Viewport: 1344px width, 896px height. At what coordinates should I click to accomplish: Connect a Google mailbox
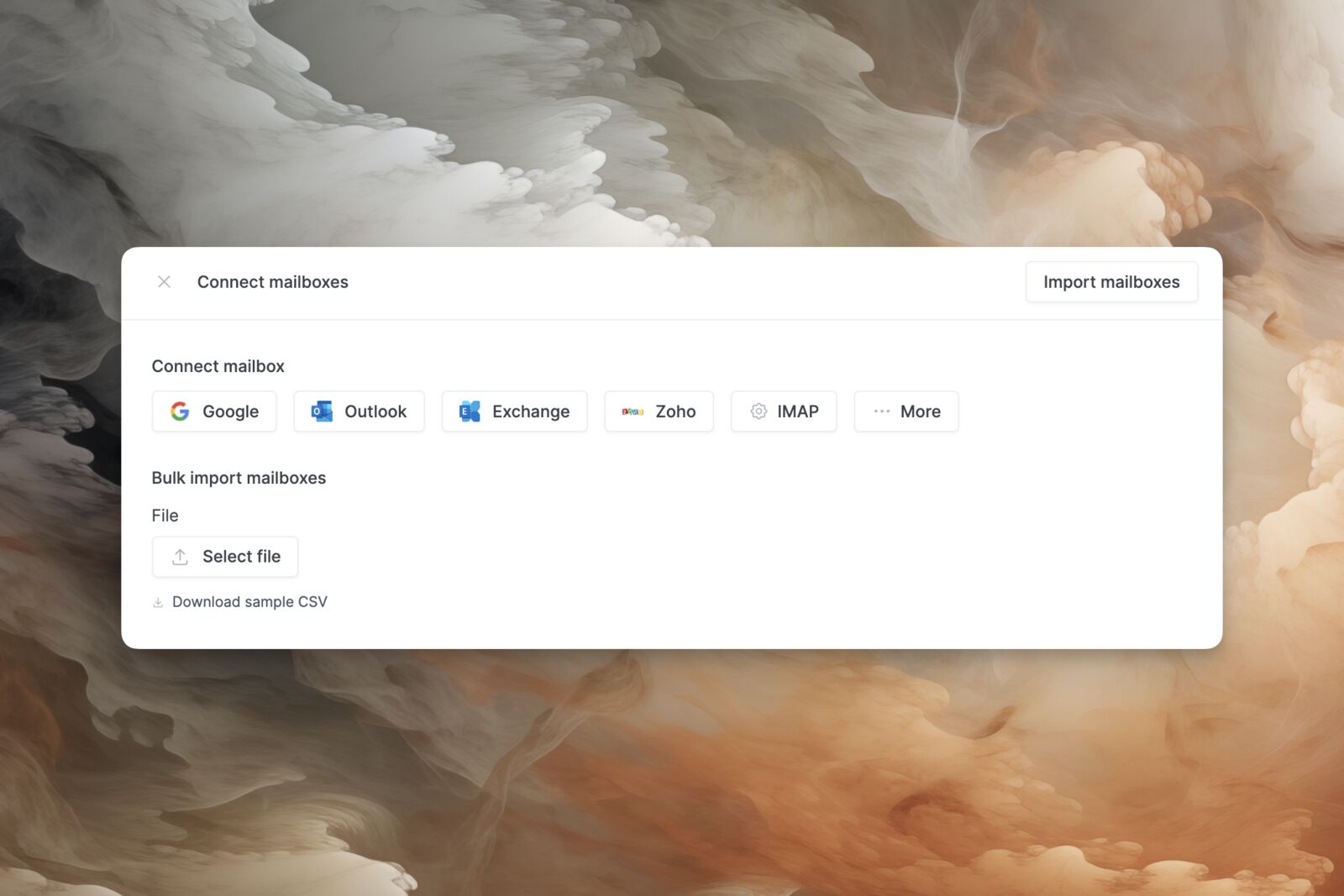(214, 411)
